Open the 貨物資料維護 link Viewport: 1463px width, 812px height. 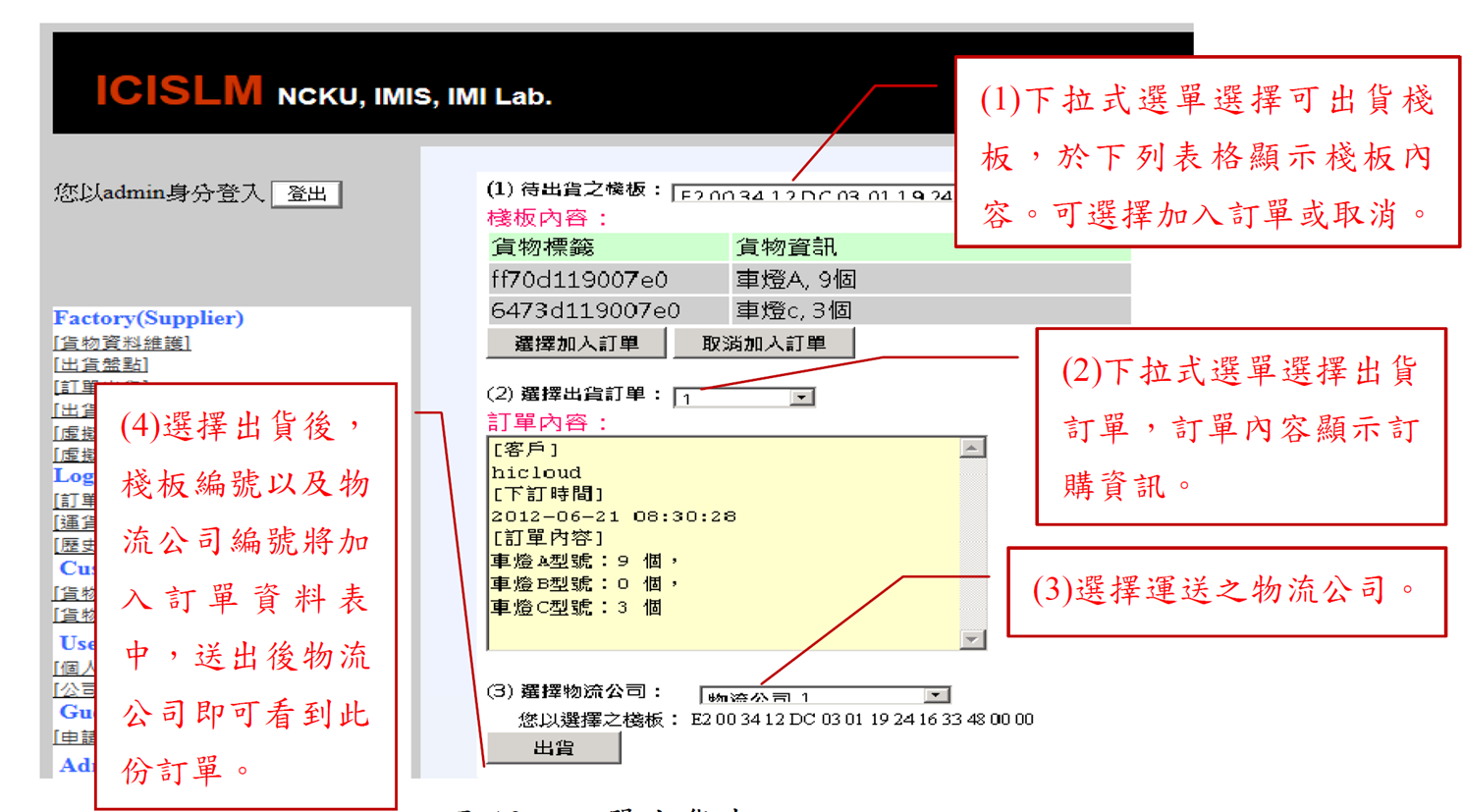[122, 343]
